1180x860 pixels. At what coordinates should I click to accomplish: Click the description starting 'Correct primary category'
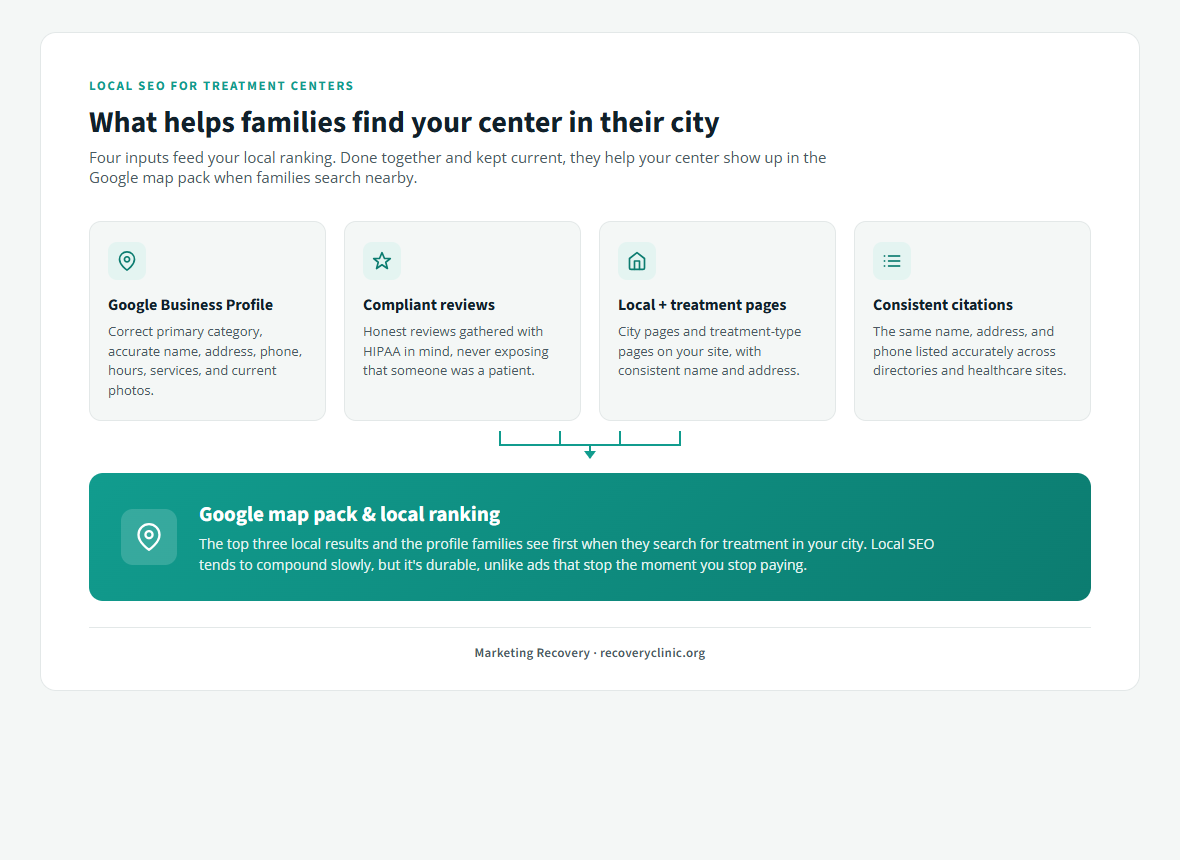point(205,360)
